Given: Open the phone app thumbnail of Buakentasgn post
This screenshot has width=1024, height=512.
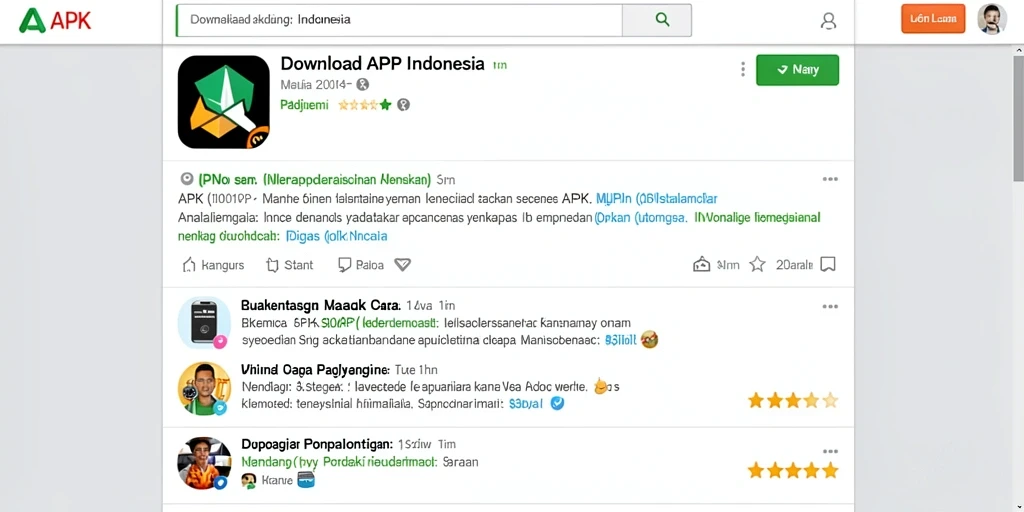Looking at the screenshot, I should click(x=204, y=323).
